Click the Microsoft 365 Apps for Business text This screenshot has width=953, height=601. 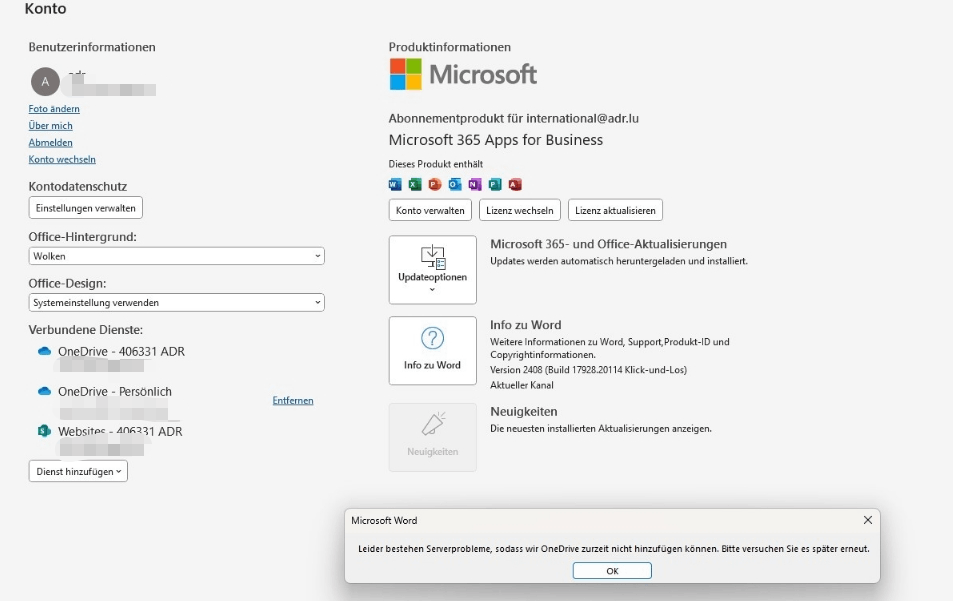(x=496, y=140)
